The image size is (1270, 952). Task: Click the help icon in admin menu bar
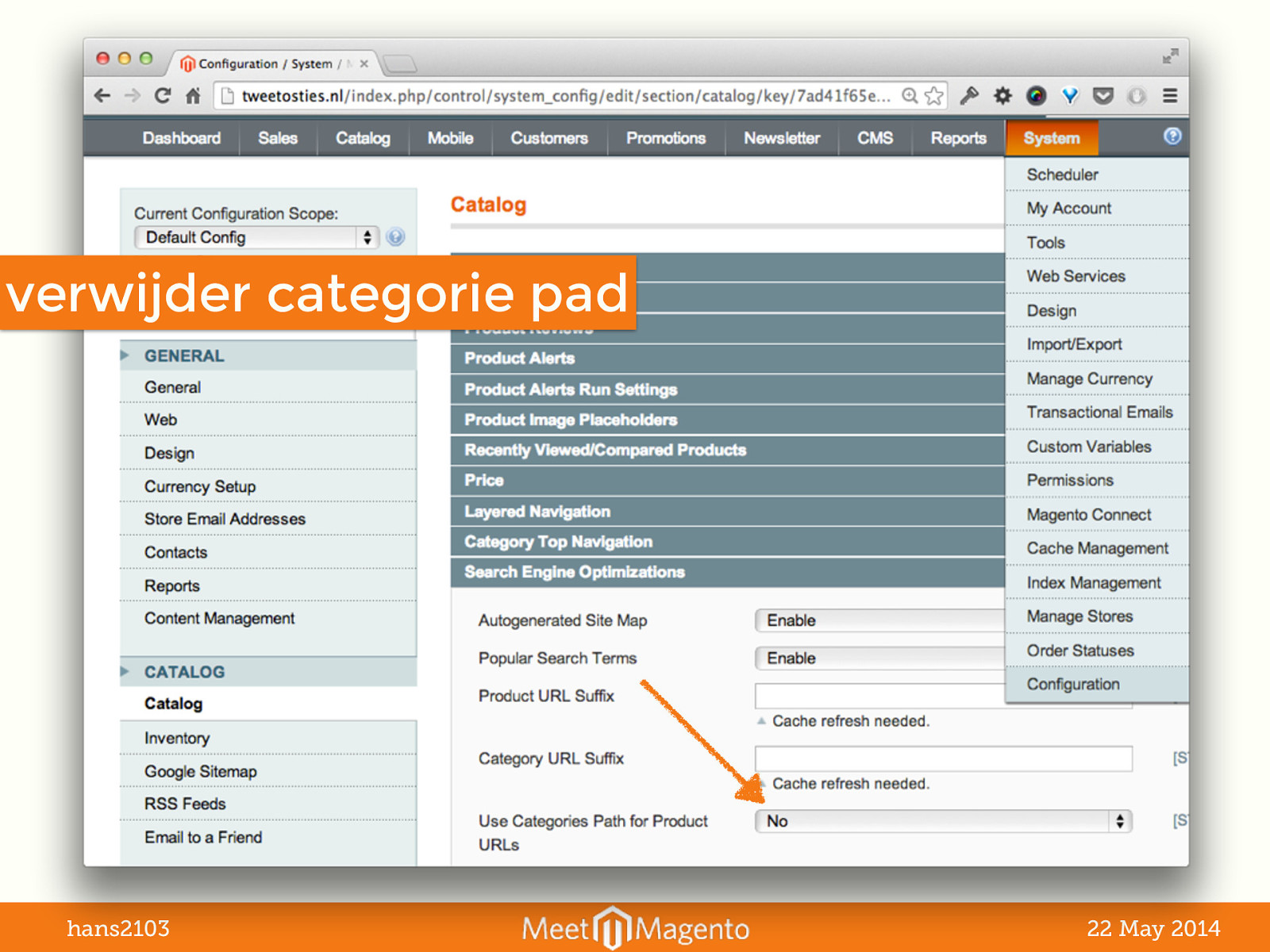[1172, 136]
